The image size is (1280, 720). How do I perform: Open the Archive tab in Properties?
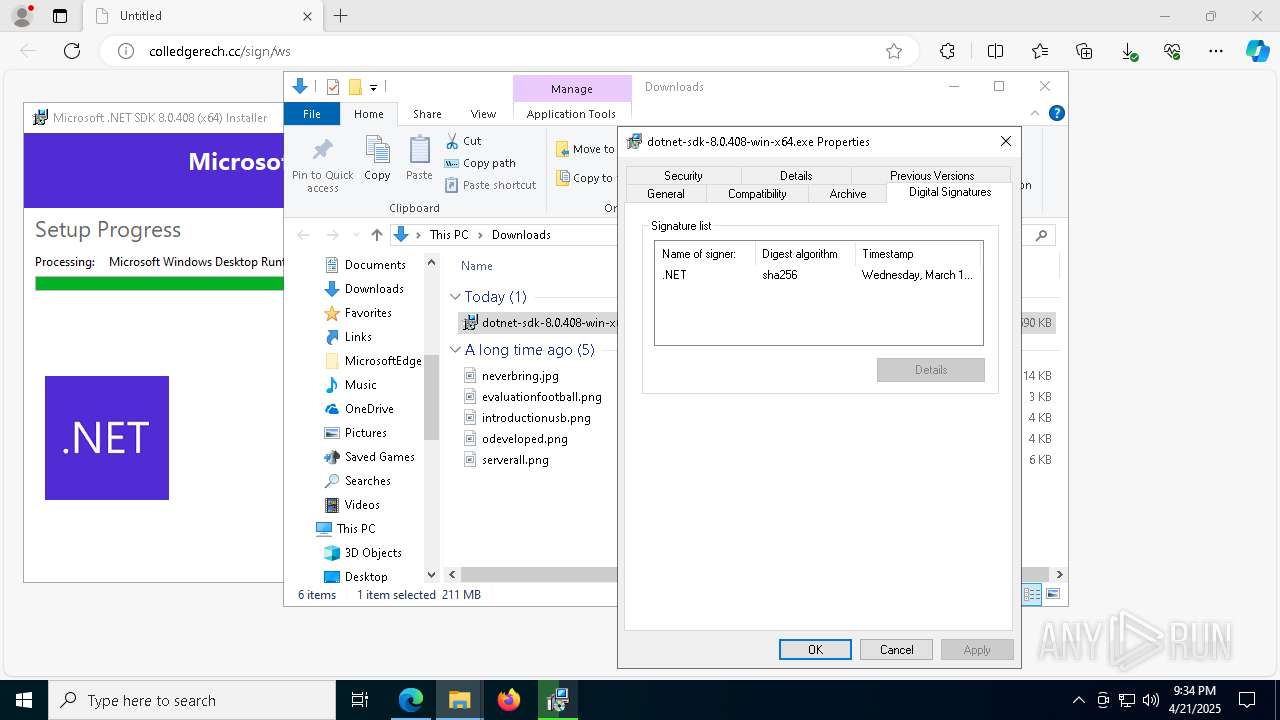pos(847,194)
